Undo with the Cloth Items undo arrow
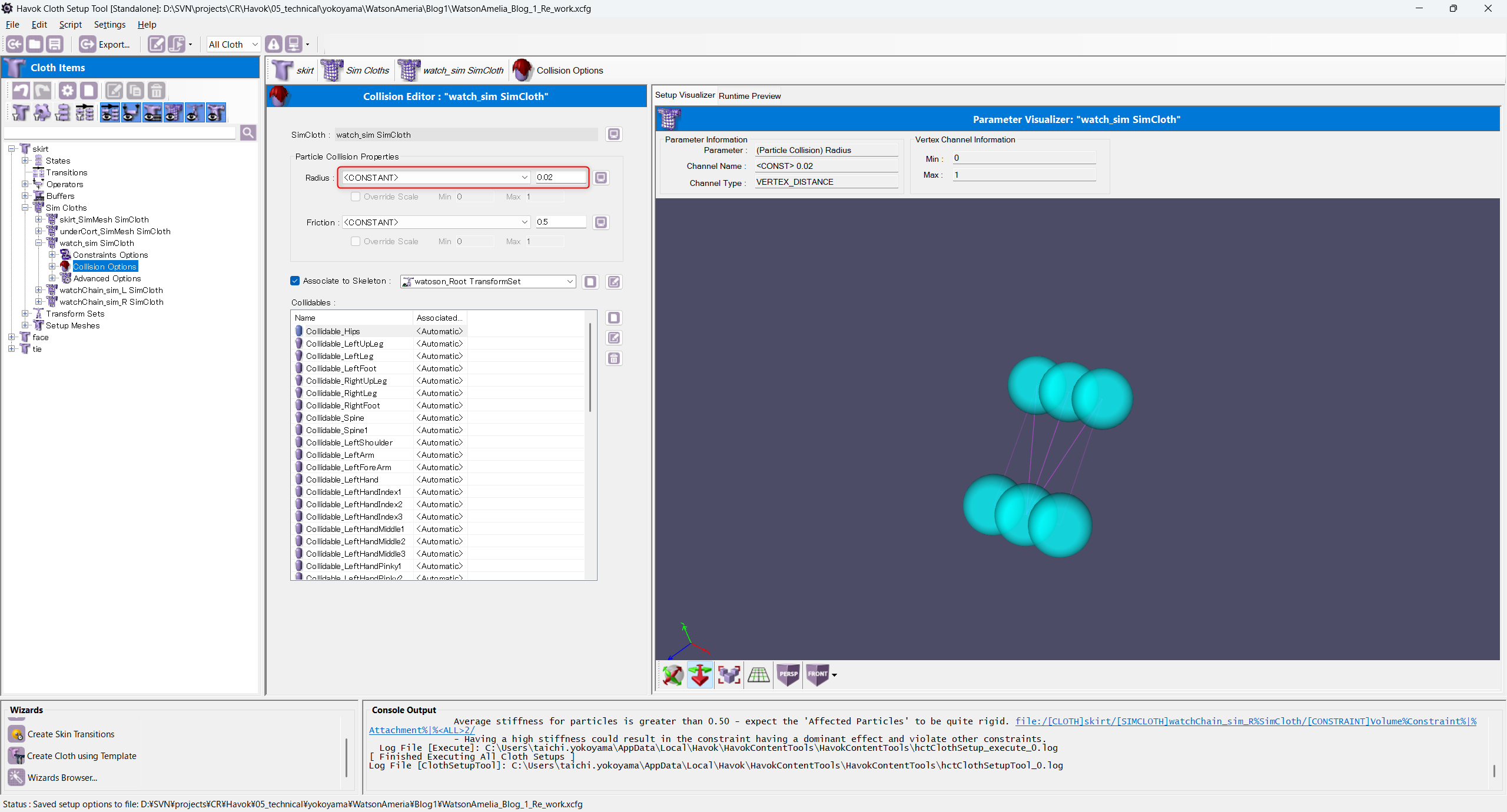Image resolution: width=1507 pixels, height=812 pixels. pyautogui.click(x=21, y=91)
